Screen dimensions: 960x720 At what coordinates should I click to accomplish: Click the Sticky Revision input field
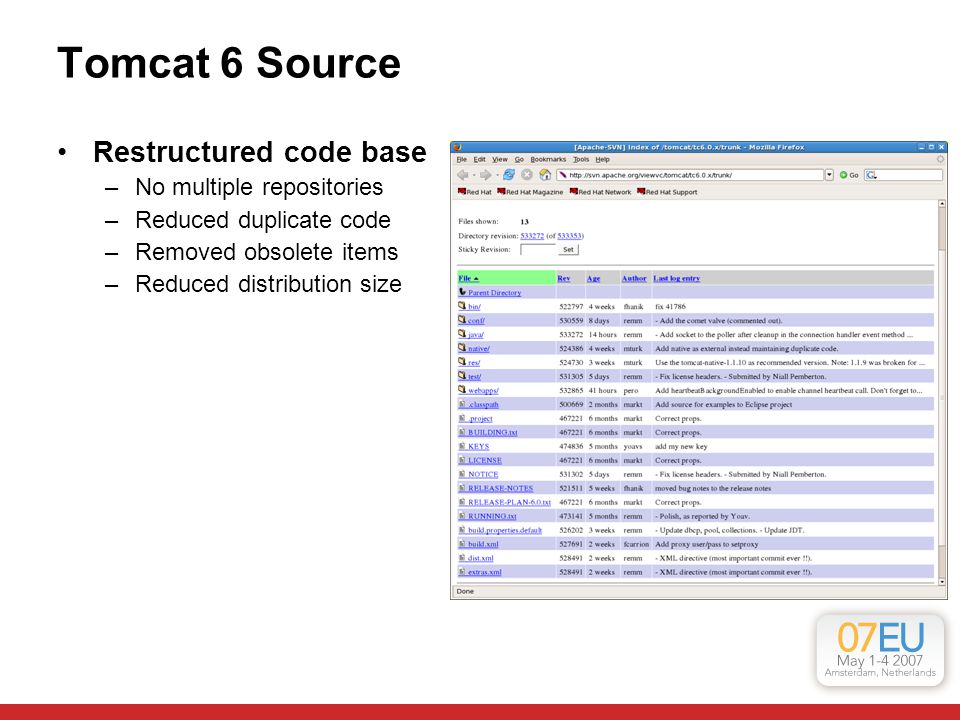(x=538, y=250)
